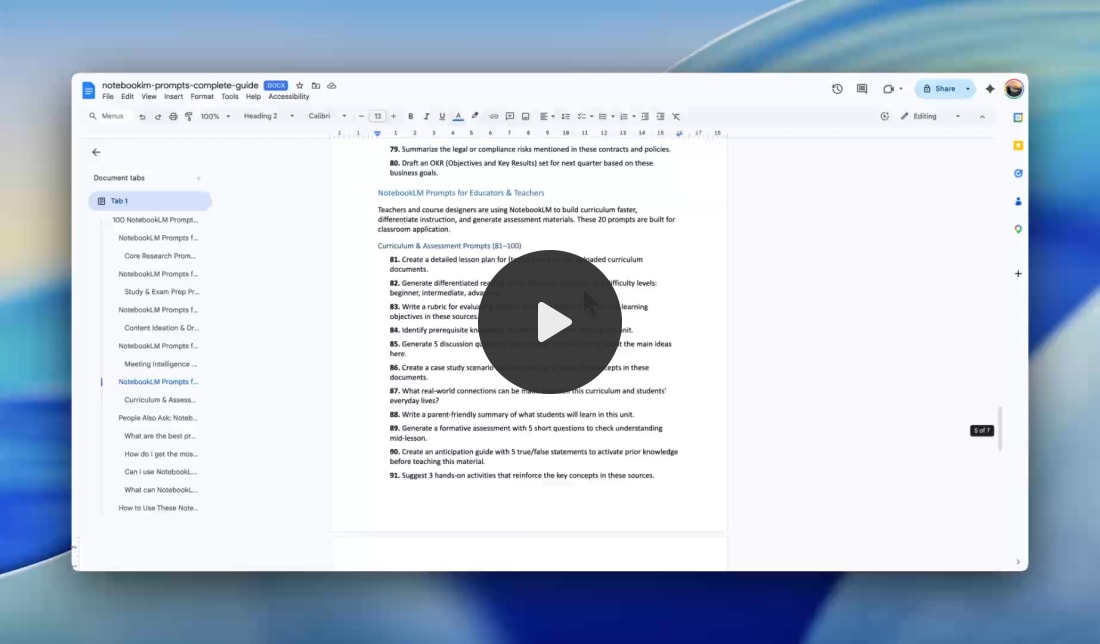Toggle underline formatting
Viewport: 1100px width, 644px height.
click(442, 116)
